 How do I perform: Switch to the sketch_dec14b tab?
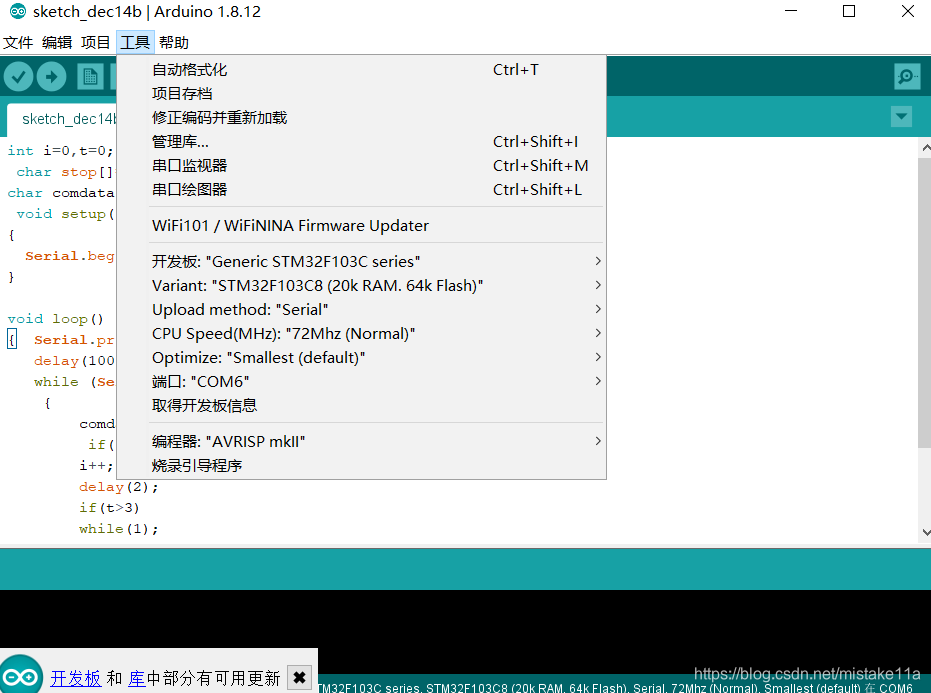64,119
